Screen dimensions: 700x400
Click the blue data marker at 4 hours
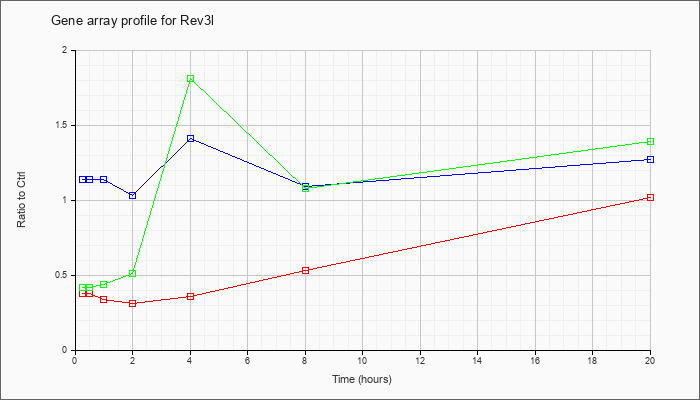(191, 138)
